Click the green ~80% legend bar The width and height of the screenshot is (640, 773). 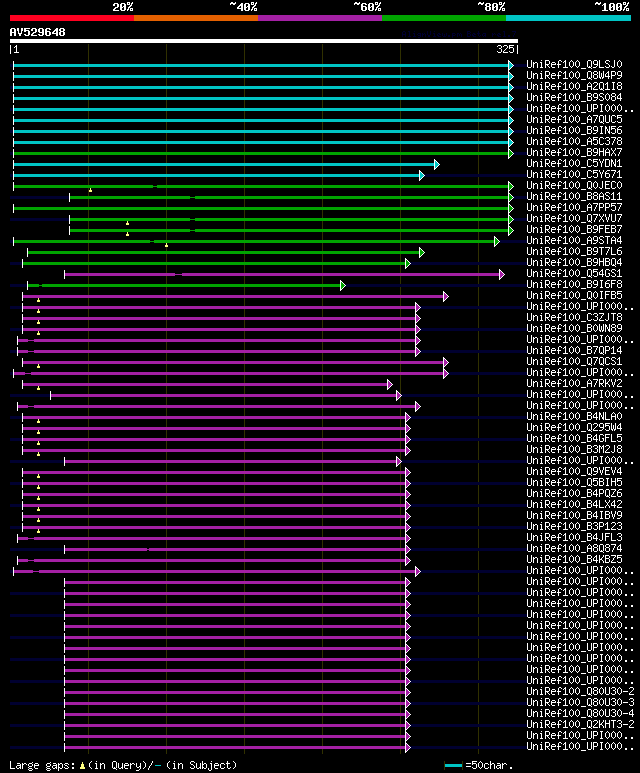(444, 18)
